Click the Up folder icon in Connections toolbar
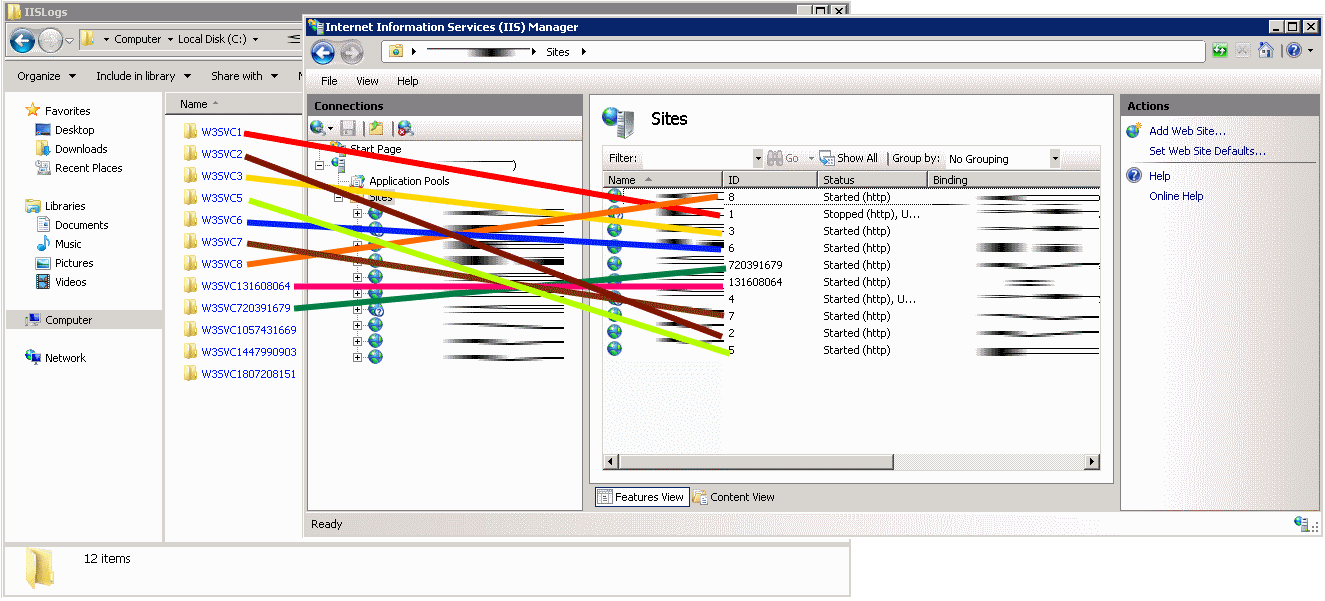The width and height of the screenshot is (1325, 601). click(376, 128)
